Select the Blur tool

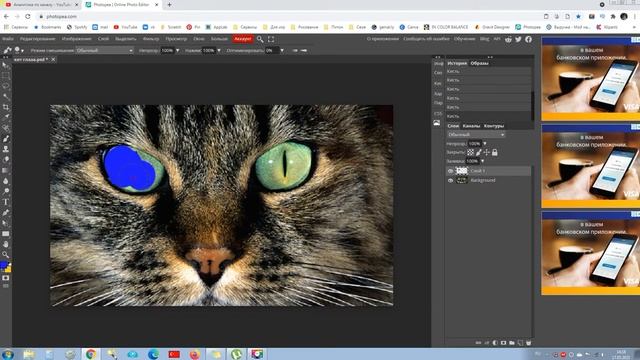[x=5, y=181]
